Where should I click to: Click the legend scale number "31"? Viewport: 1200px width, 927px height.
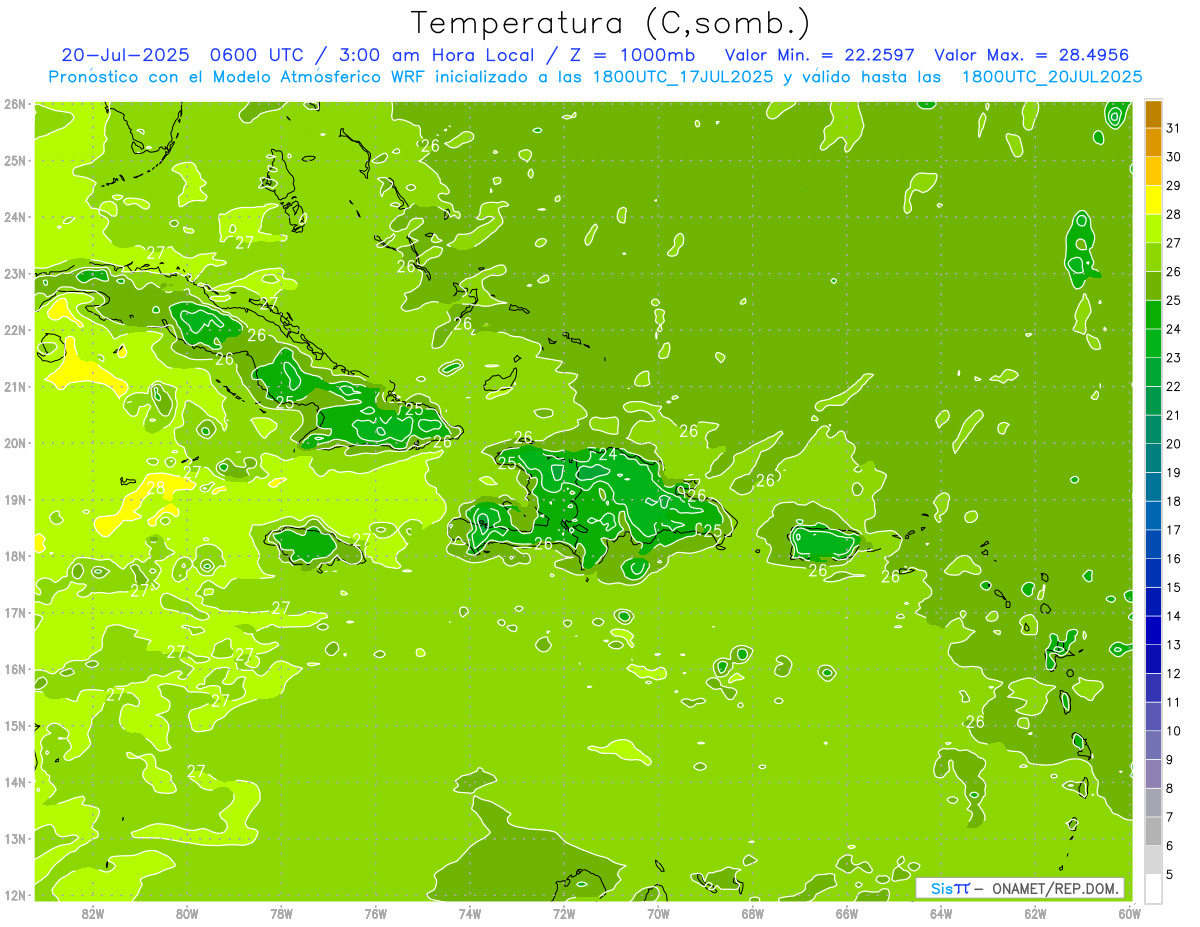1173,128
